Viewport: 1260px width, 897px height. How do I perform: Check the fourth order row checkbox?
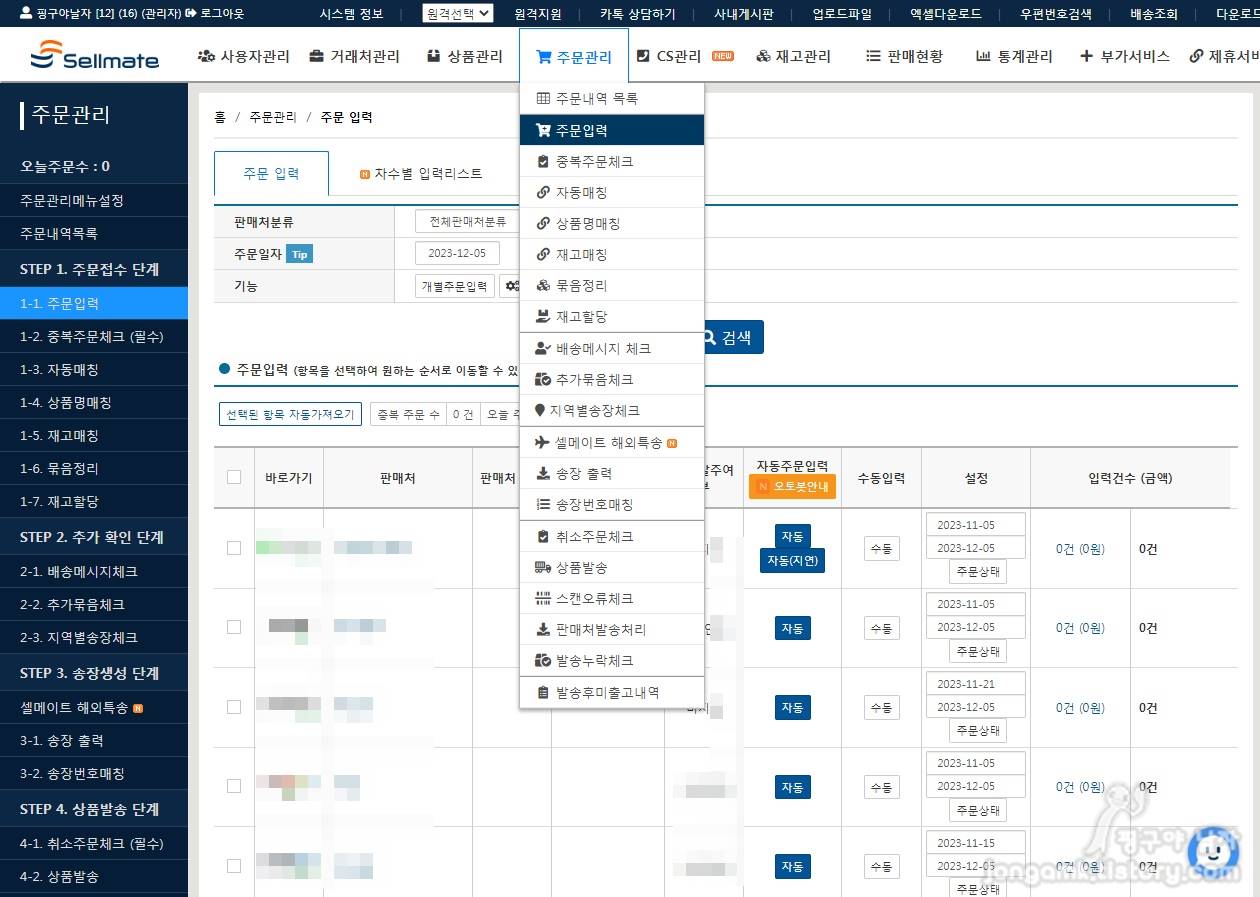point(234,786)
